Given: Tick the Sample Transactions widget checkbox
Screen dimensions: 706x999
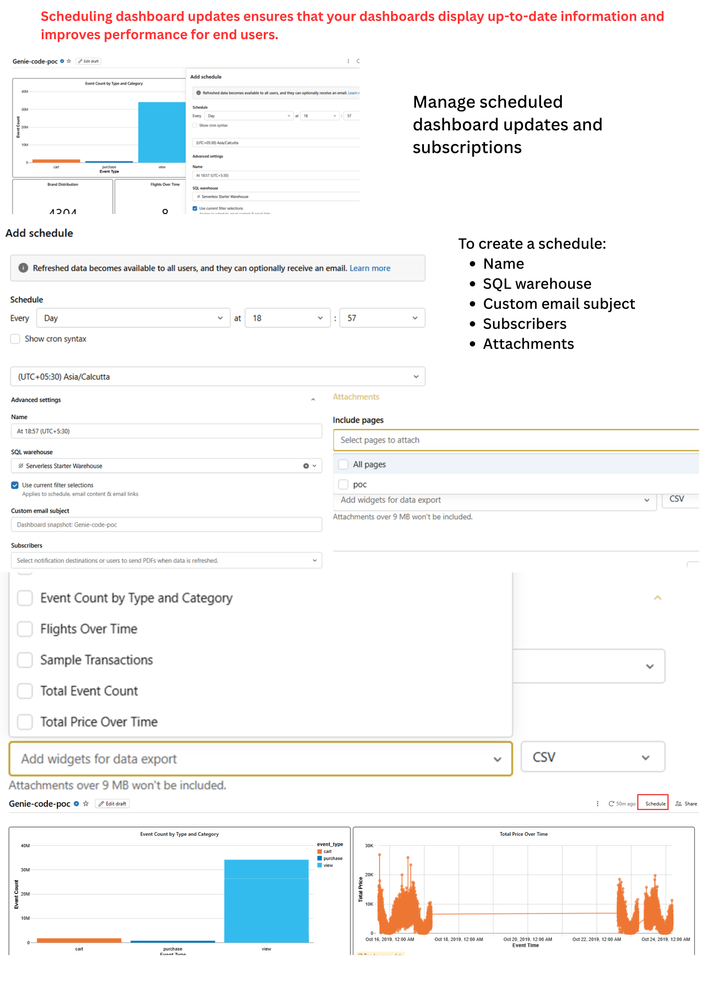Looking at the screenshot, I should (25, 660).
